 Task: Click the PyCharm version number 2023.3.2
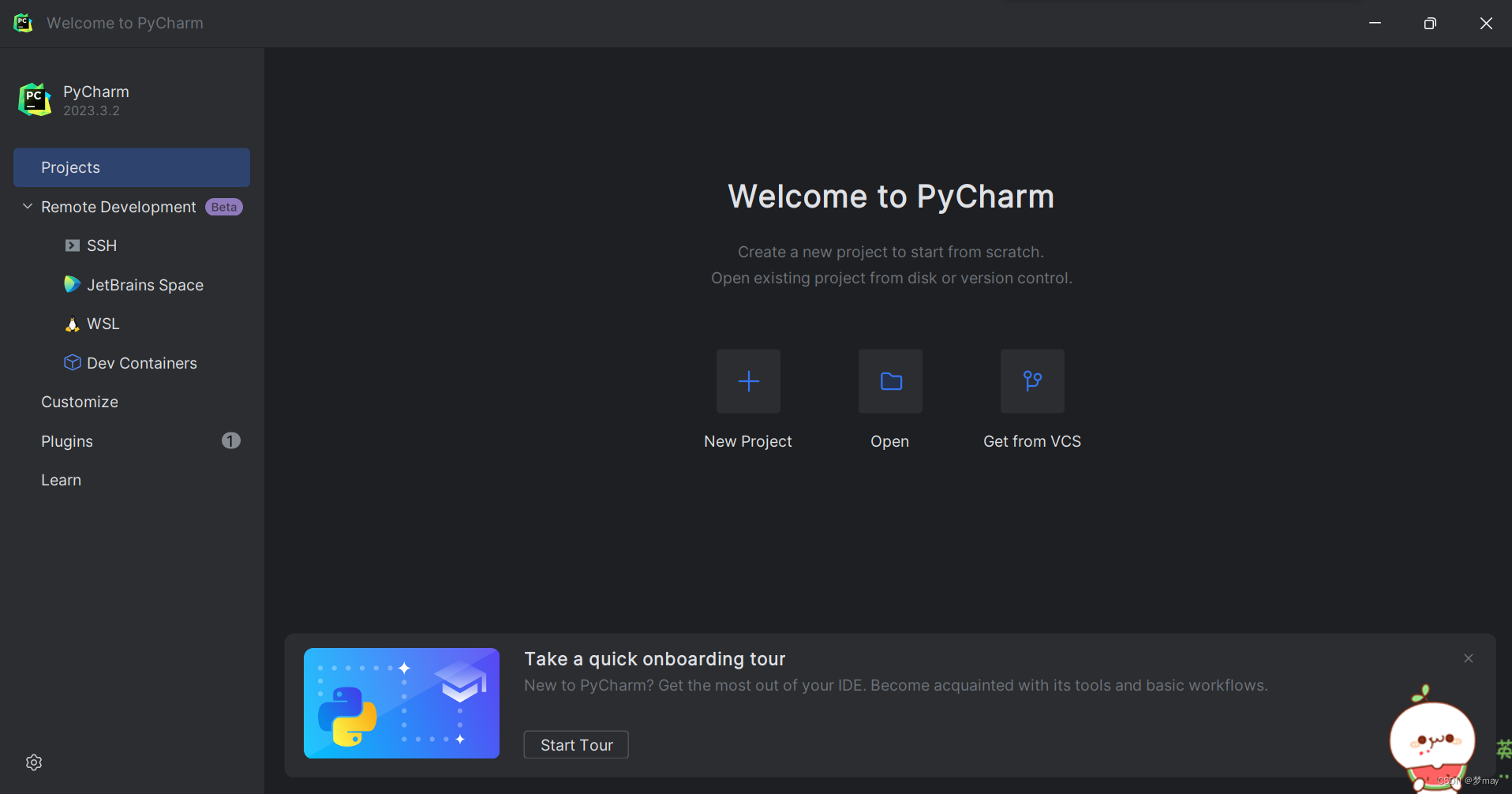[92, 110]
